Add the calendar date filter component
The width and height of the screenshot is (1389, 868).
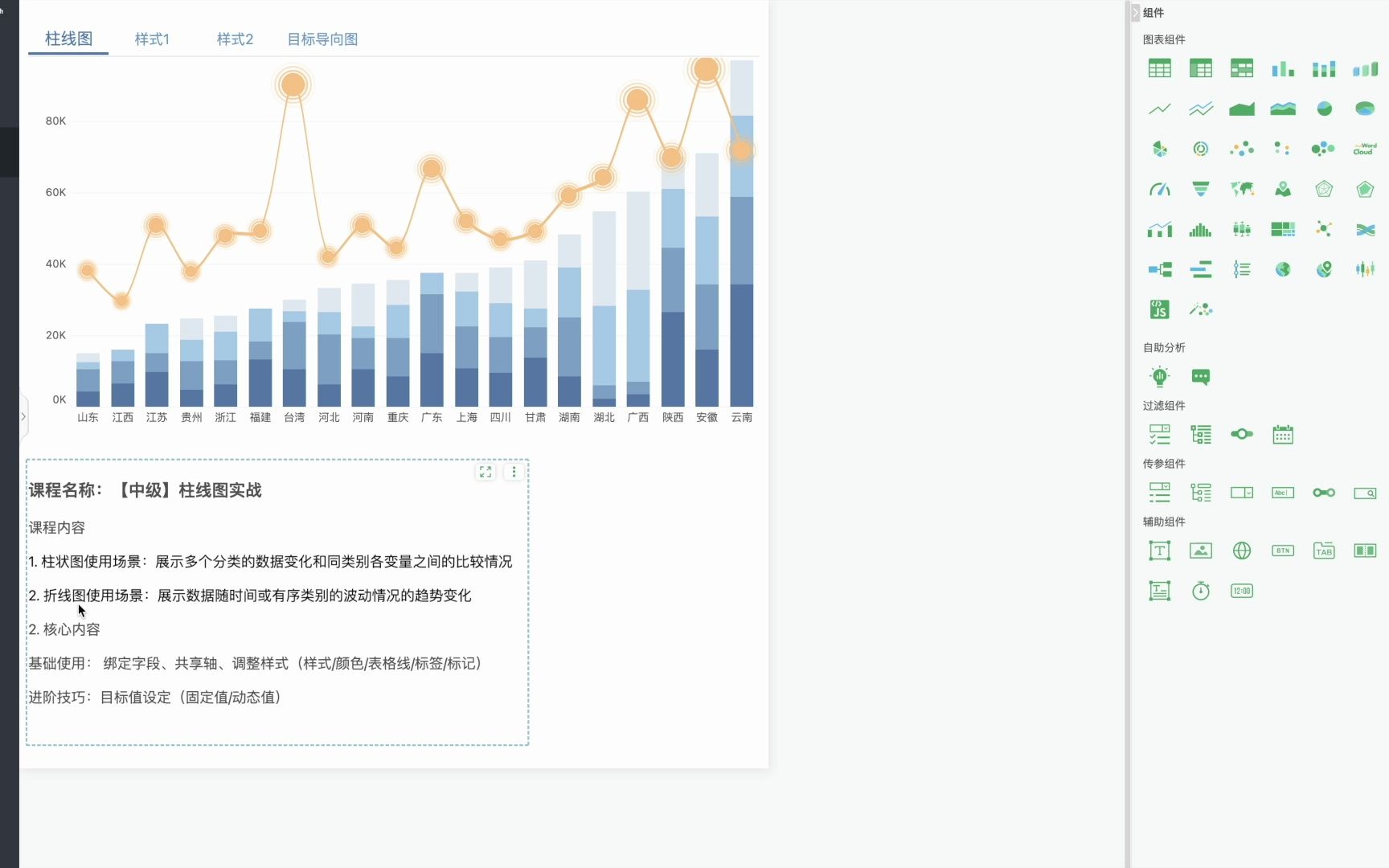pos(1283,434)
